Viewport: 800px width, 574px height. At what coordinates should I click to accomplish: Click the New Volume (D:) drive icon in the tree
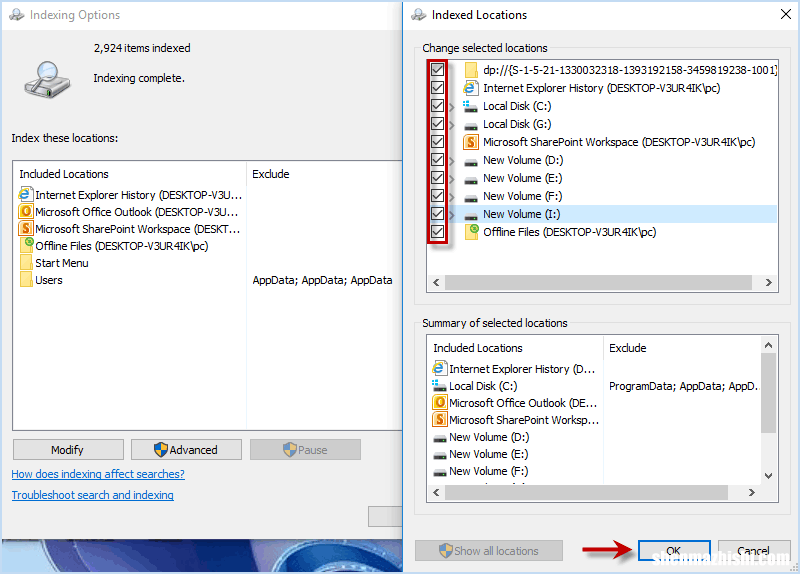pos(471,162)
